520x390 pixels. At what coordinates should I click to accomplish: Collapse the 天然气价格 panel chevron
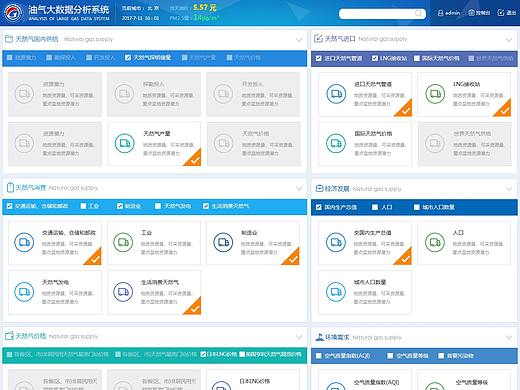point(299,337)
